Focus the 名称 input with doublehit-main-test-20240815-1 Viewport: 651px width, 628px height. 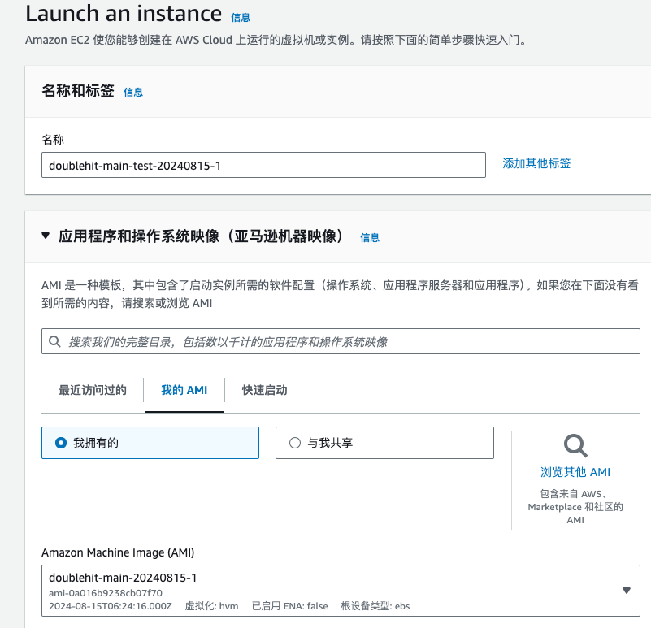[263, 165]
